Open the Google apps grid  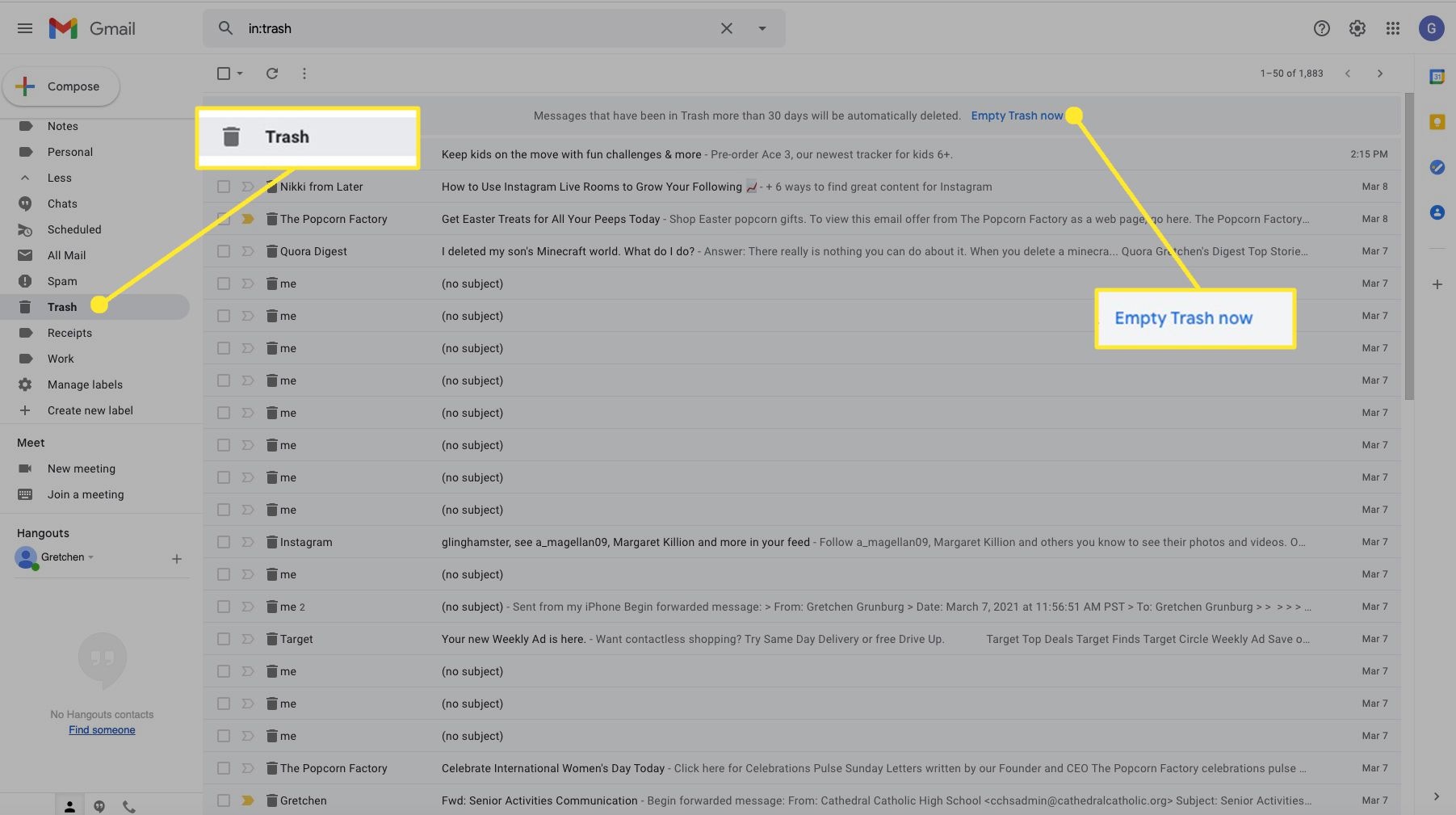(1393, 28)
